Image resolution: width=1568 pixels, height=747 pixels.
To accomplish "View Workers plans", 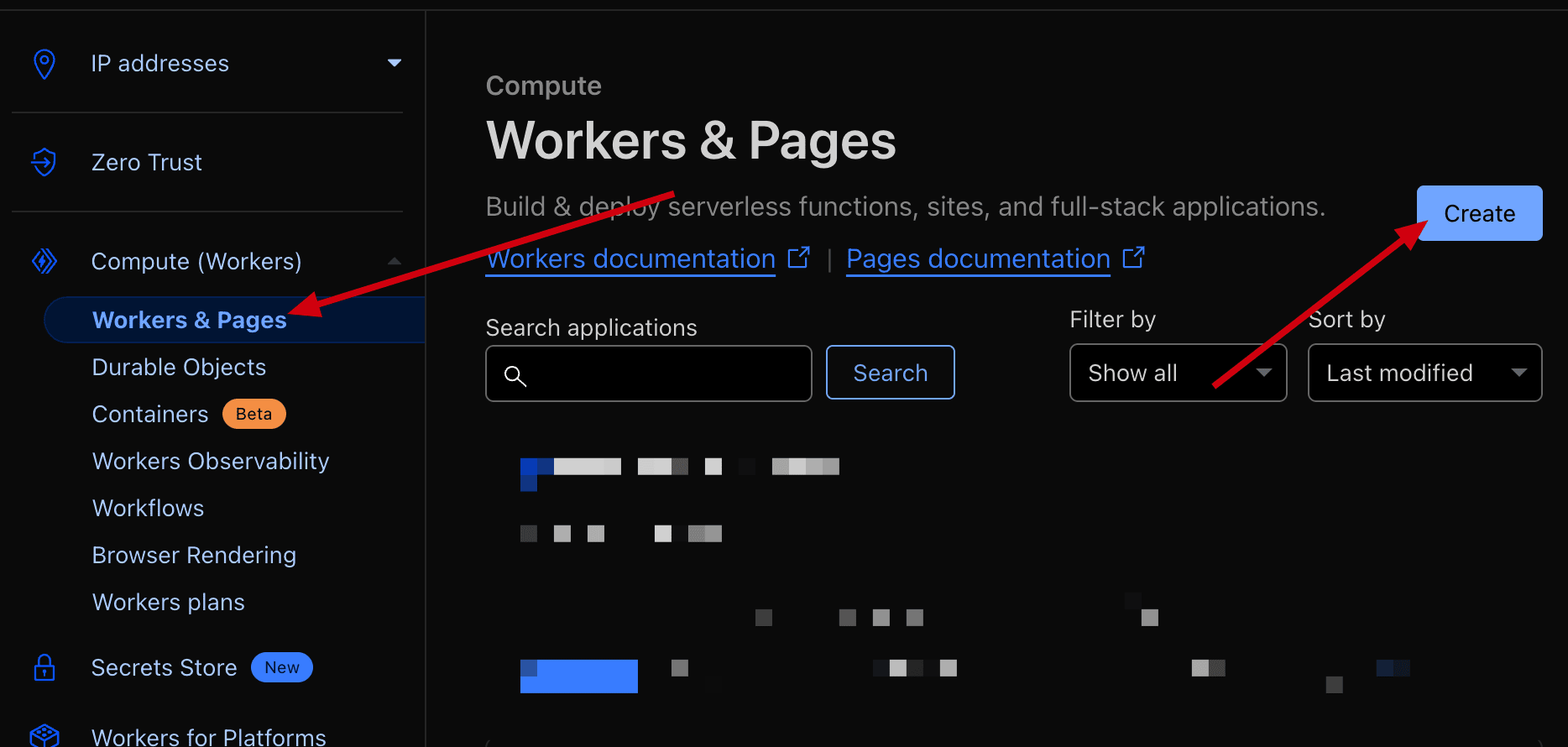I will (169, 602).
